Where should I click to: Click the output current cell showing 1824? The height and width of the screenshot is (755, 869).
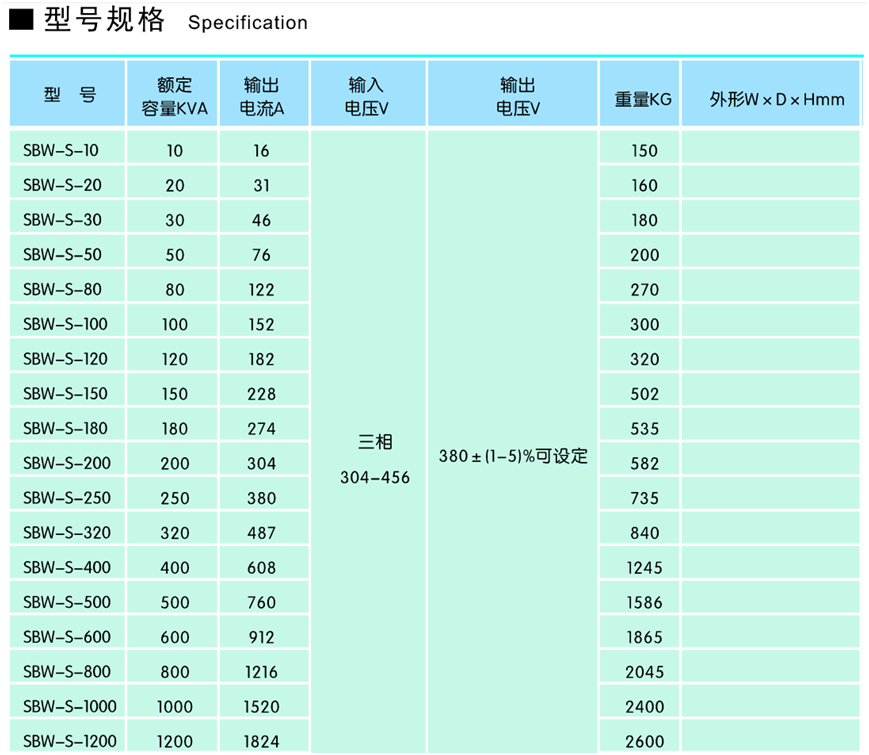(263, 740)
